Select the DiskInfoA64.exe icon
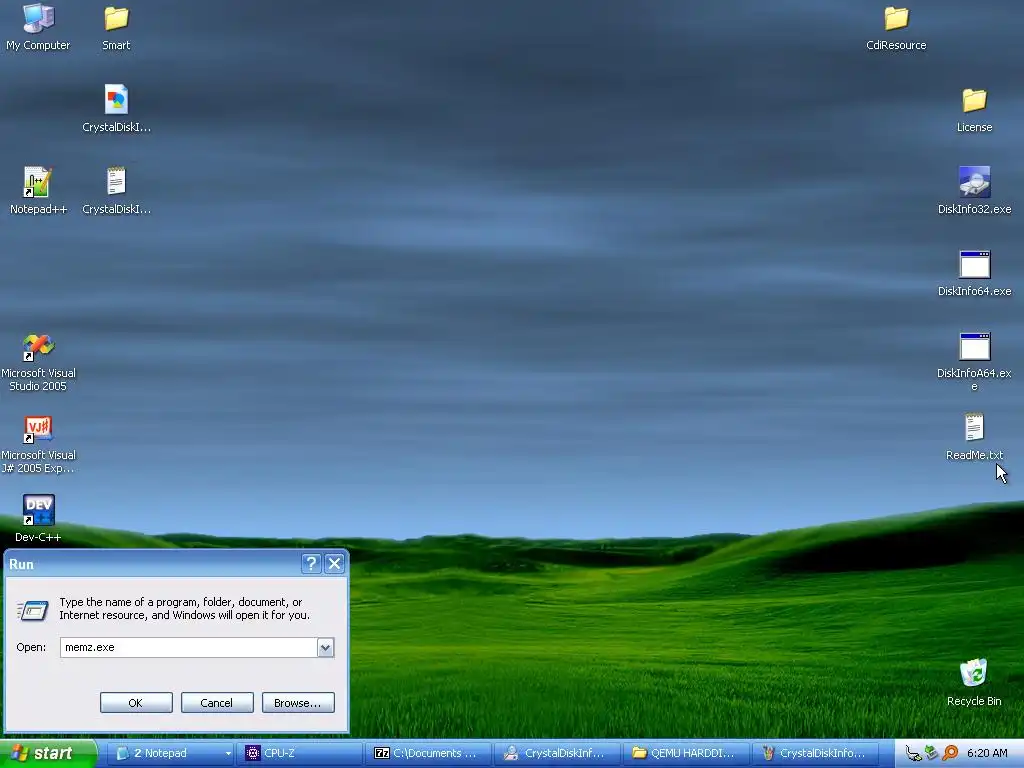This screenshot has width=1024, height=768. tap(974, 361)
